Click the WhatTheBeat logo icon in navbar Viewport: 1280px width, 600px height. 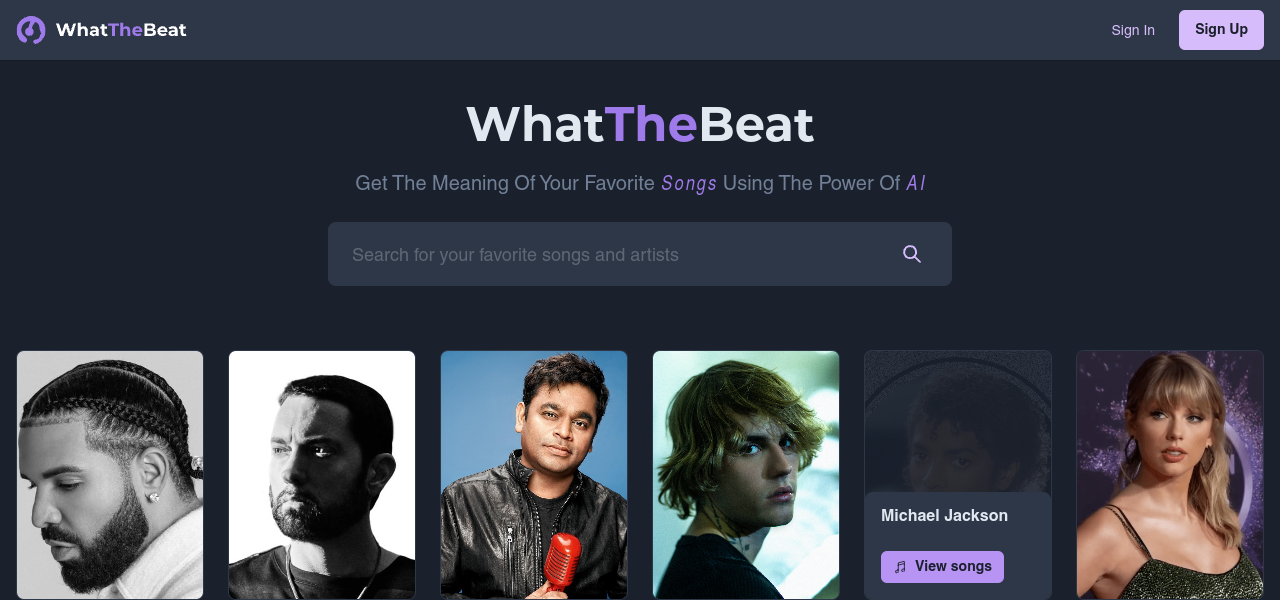(31, 30)
